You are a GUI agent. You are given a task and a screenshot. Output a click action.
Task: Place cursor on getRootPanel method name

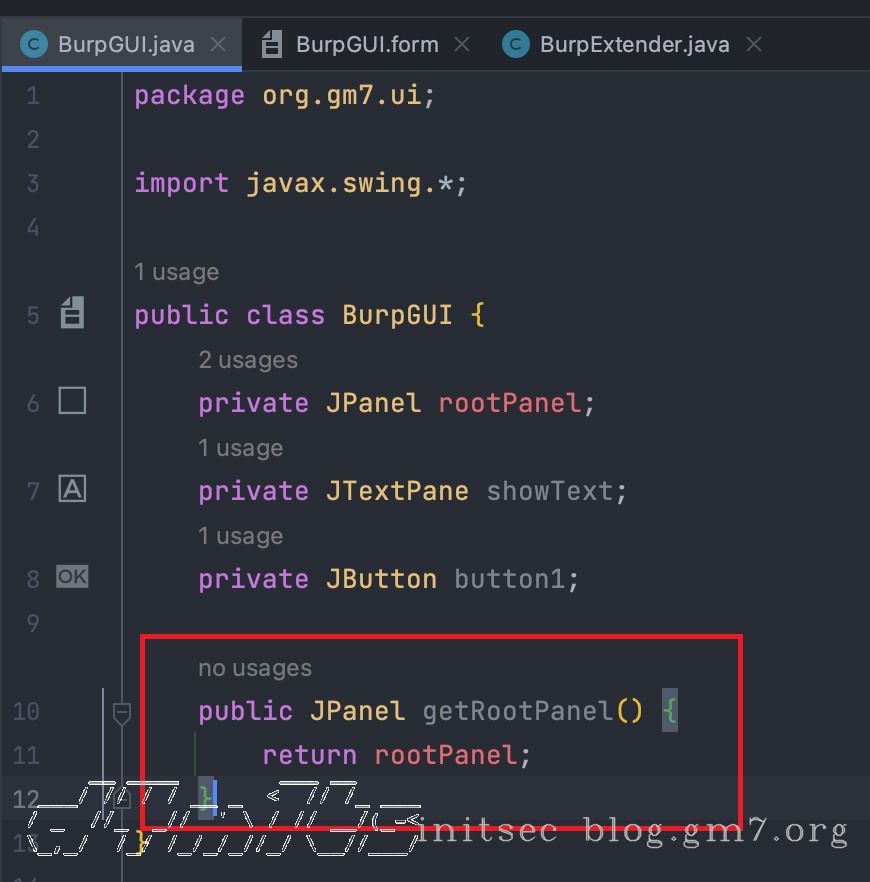click(x=517, y=711)
